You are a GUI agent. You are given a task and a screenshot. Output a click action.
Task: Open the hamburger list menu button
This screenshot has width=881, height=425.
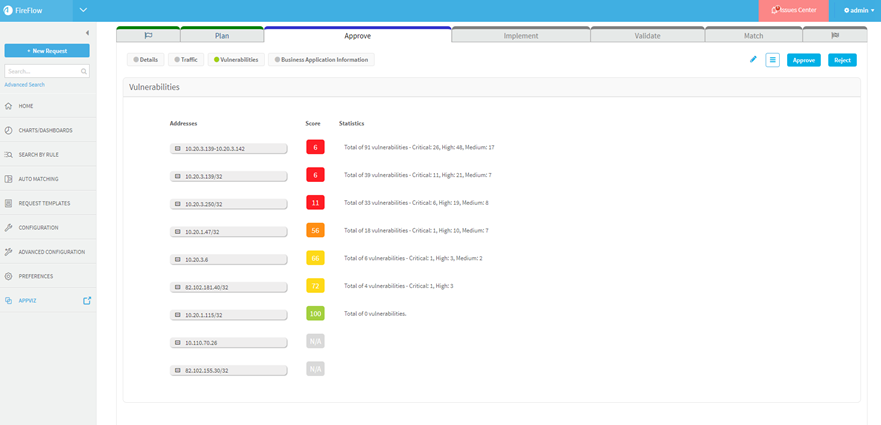[772, 60]
